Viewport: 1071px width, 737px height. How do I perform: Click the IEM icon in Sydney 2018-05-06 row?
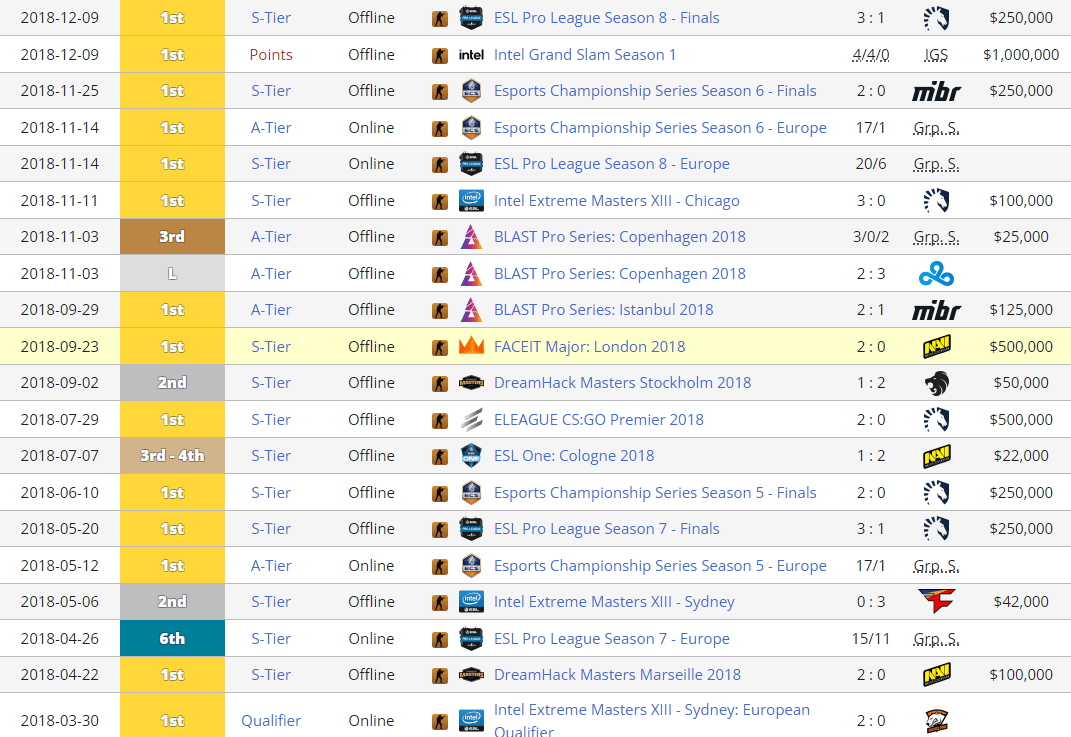tap(471, 602)
